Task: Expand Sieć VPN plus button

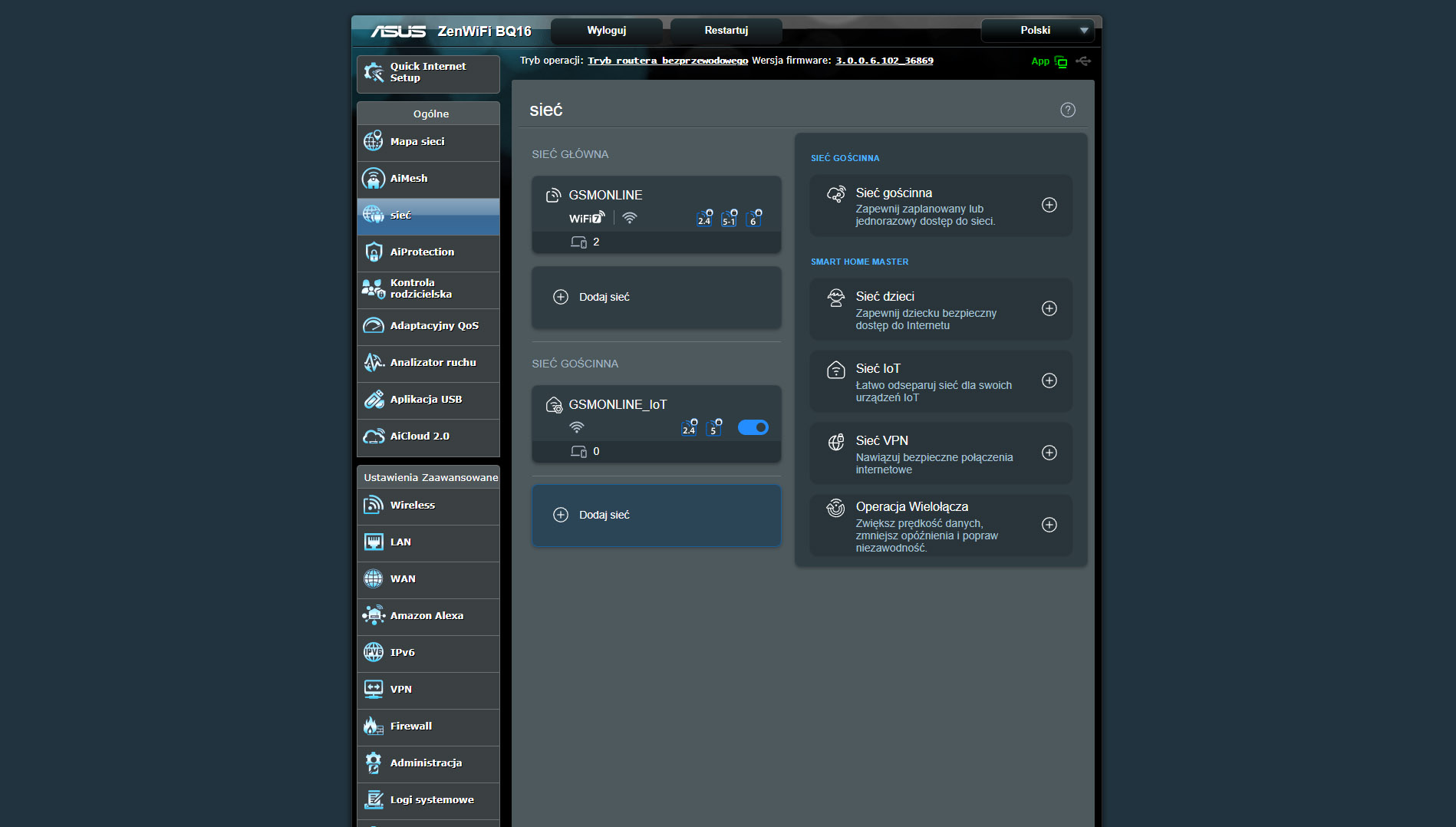Action: point(1049,453)
